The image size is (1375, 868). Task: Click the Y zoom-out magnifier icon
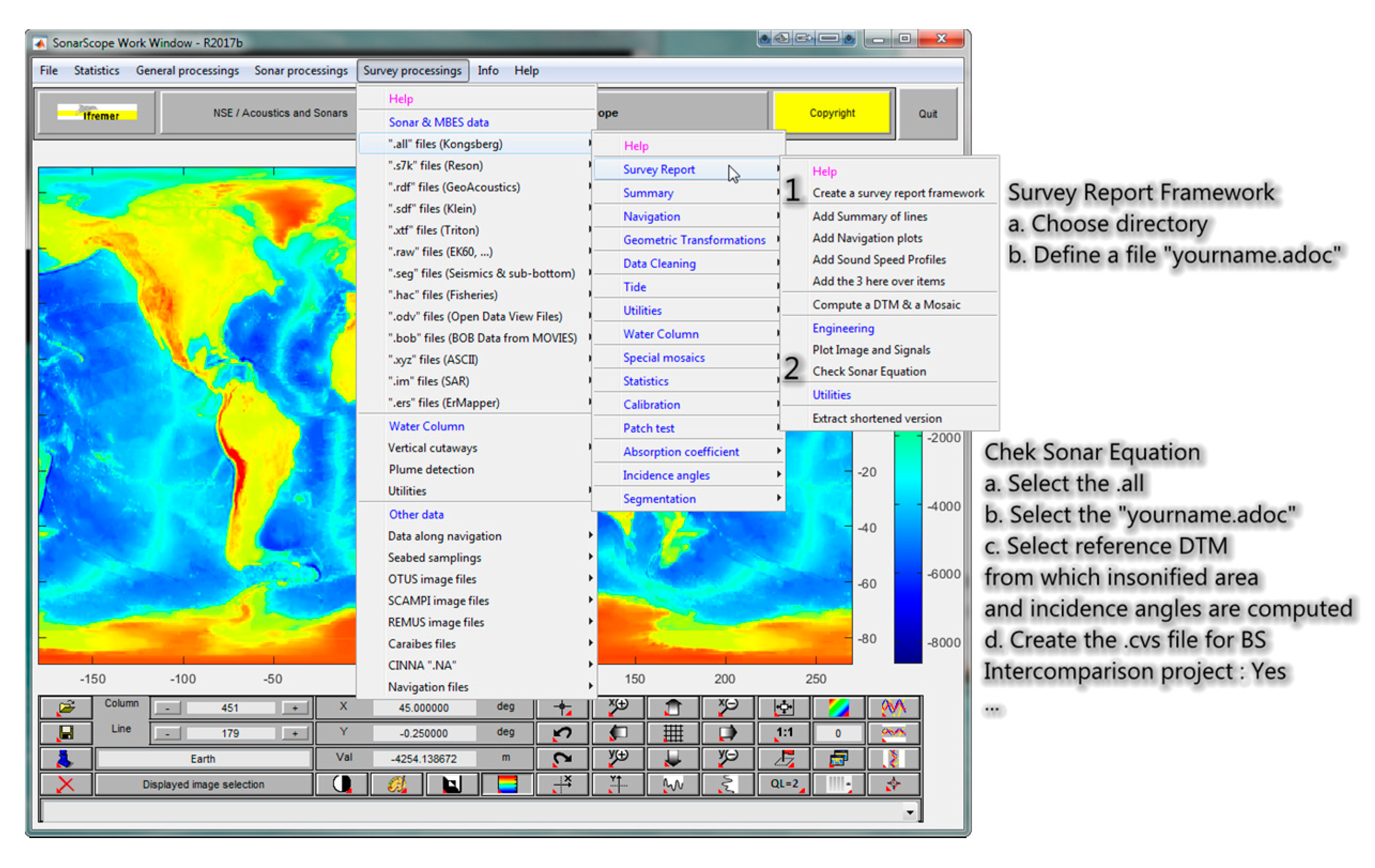point(728,759)
